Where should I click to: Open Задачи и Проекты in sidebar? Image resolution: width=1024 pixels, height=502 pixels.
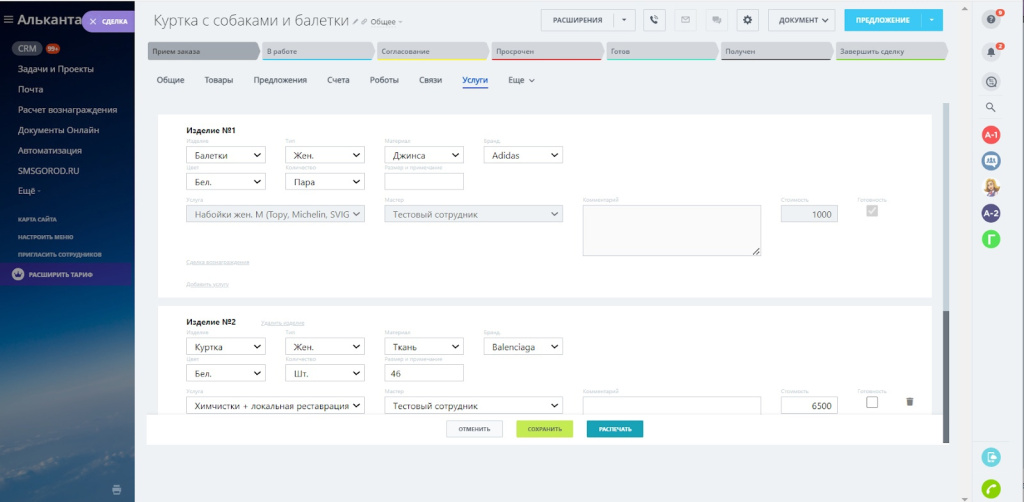point(56,69)
